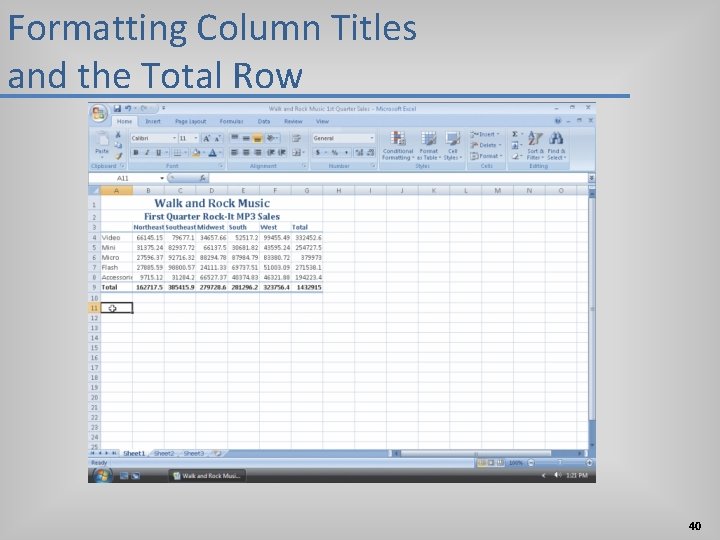Click the Copy icon below scissors
This screenshot has width=720, height=540.
118,145
